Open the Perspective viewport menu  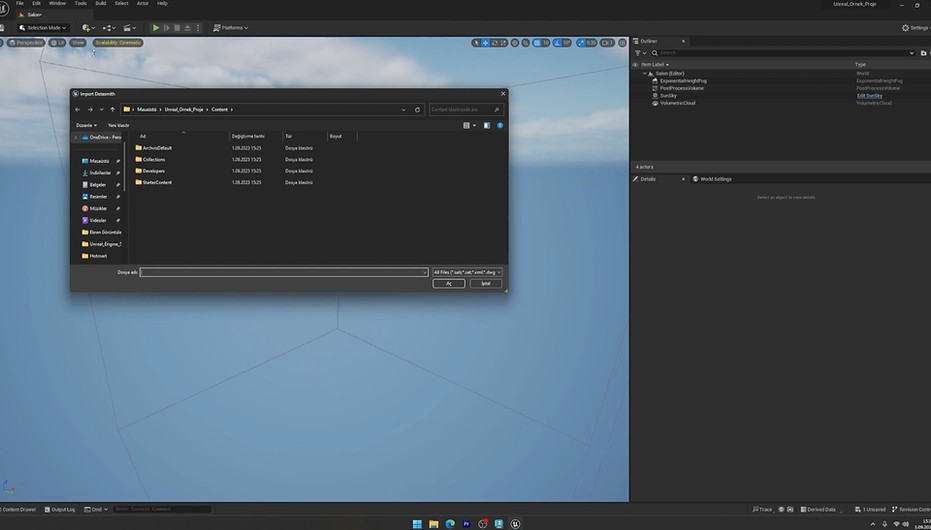[26, 43]
